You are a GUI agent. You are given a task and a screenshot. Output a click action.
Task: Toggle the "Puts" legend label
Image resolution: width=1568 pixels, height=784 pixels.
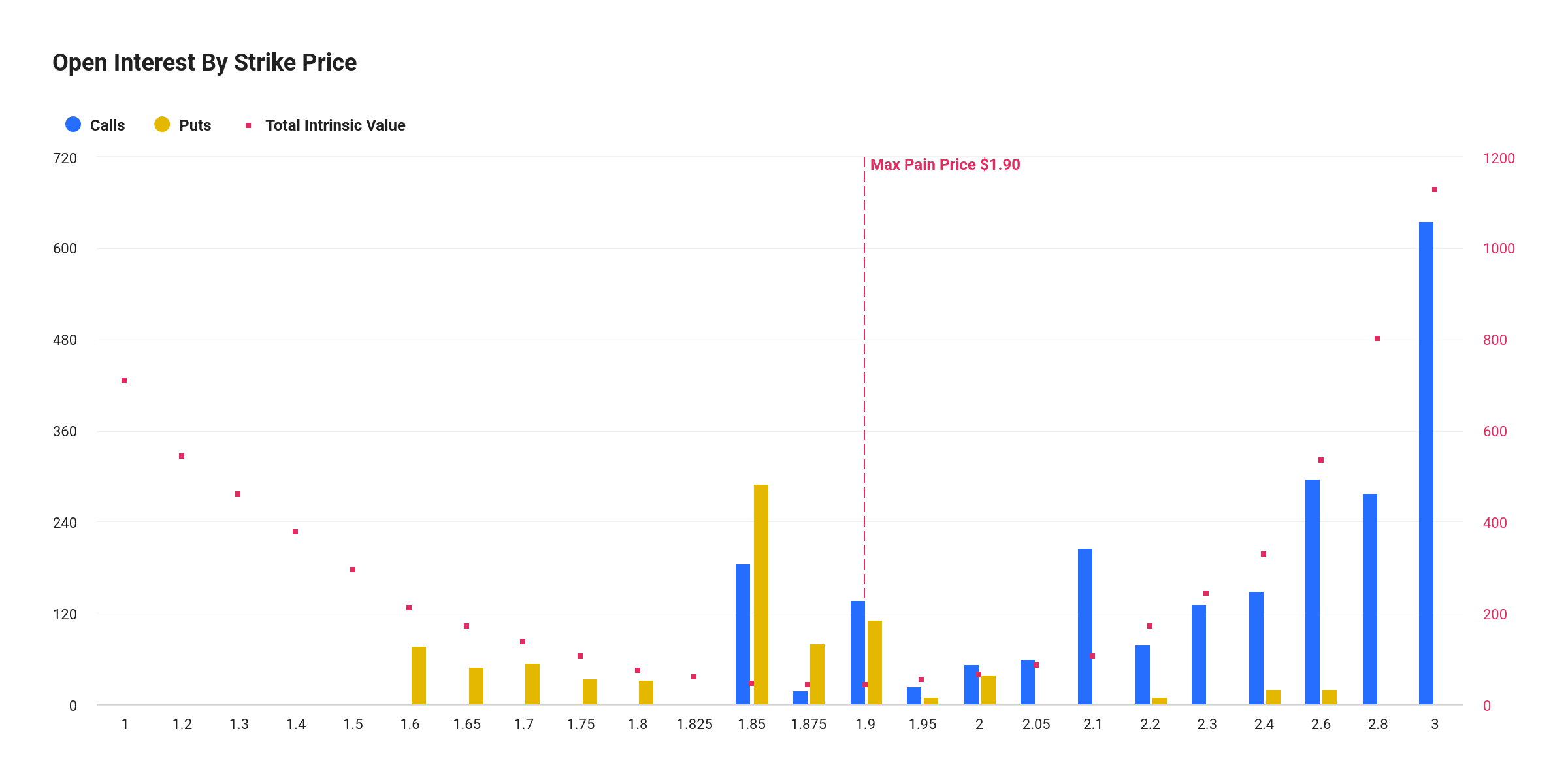(195, 125)
